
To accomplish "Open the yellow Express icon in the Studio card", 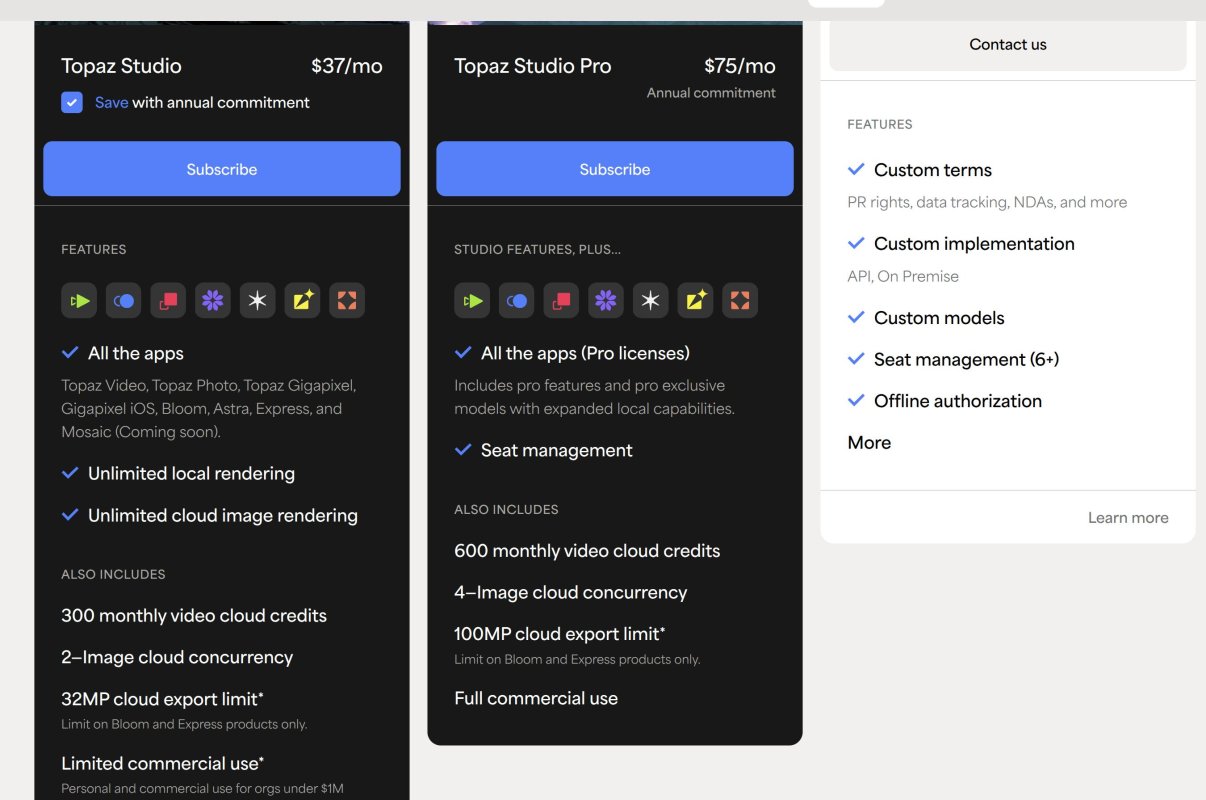I will (302, 300).
